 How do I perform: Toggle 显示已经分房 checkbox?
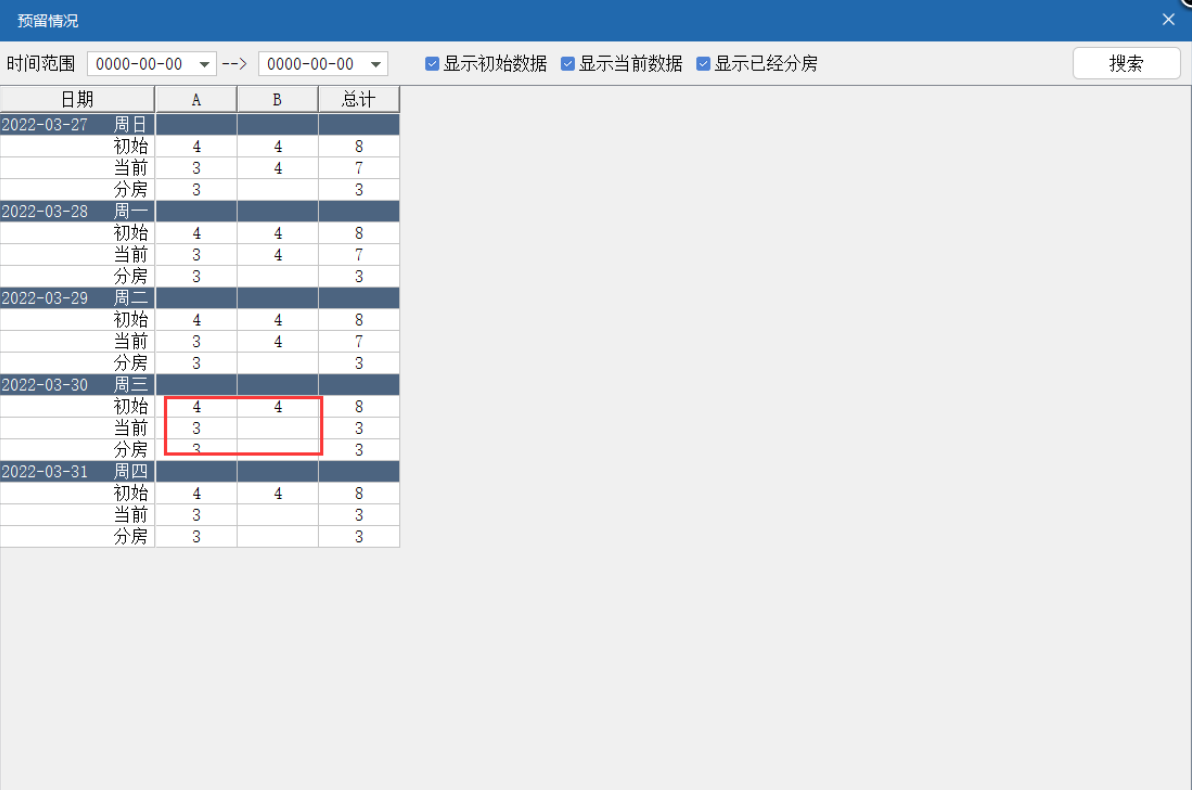click(703, 64)
